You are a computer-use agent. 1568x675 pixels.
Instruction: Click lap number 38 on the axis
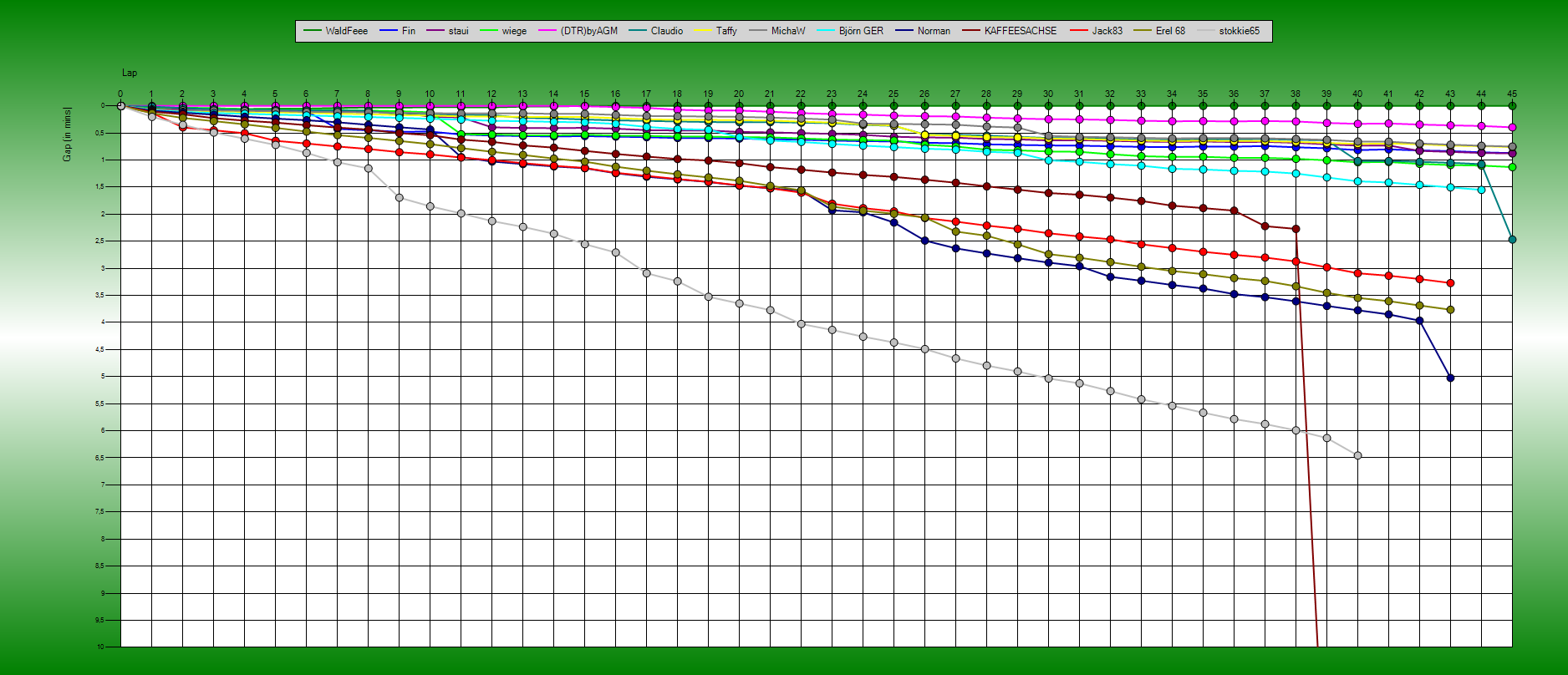tap(1296, 94)
